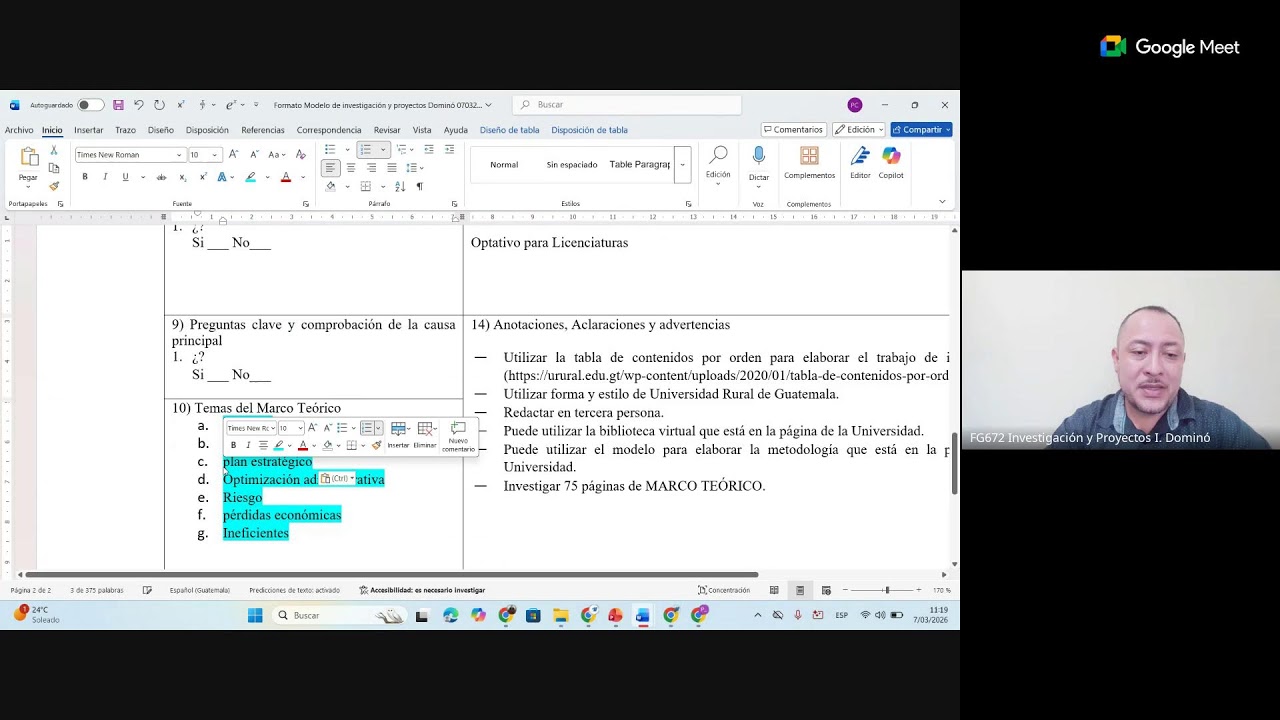Expand paste options Ctrl popup

(x=338, y=479)
